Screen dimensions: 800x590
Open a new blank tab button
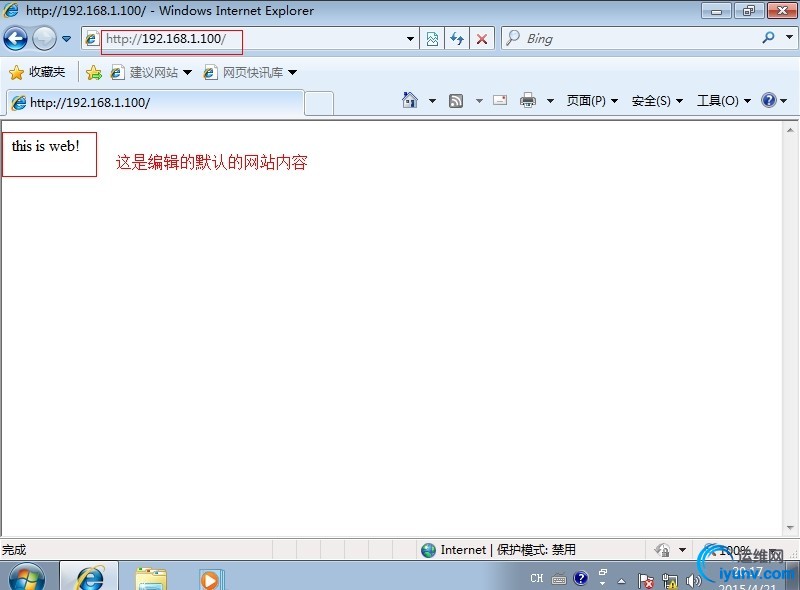(x=319, y=103)
